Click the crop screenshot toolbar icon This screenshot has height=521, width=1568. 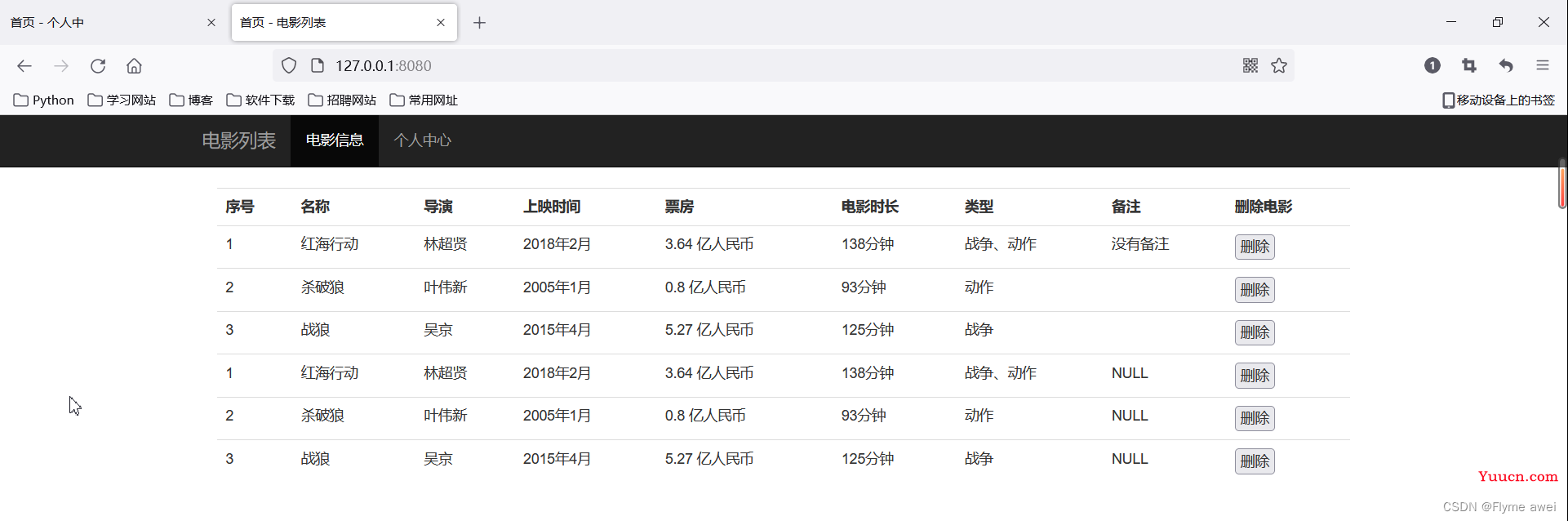click(x=1469, y=65)
